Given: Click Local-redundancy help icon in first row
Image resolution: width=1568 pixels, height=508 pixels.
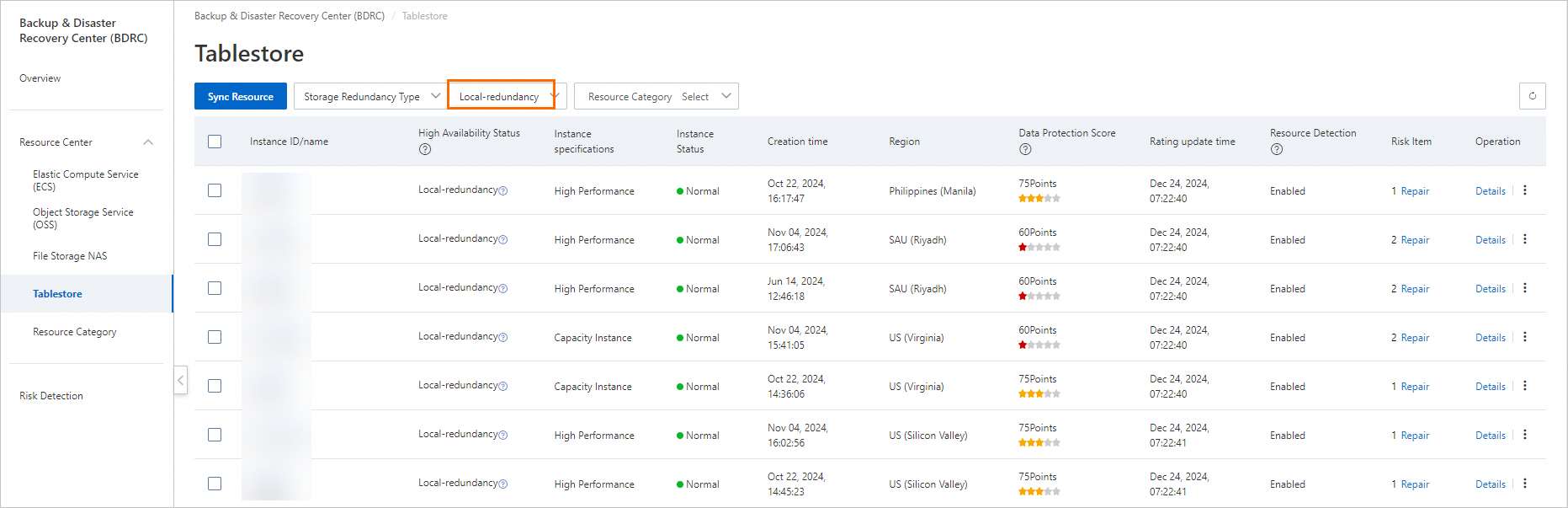Looking at the screenshot, I should pos(503,190).
